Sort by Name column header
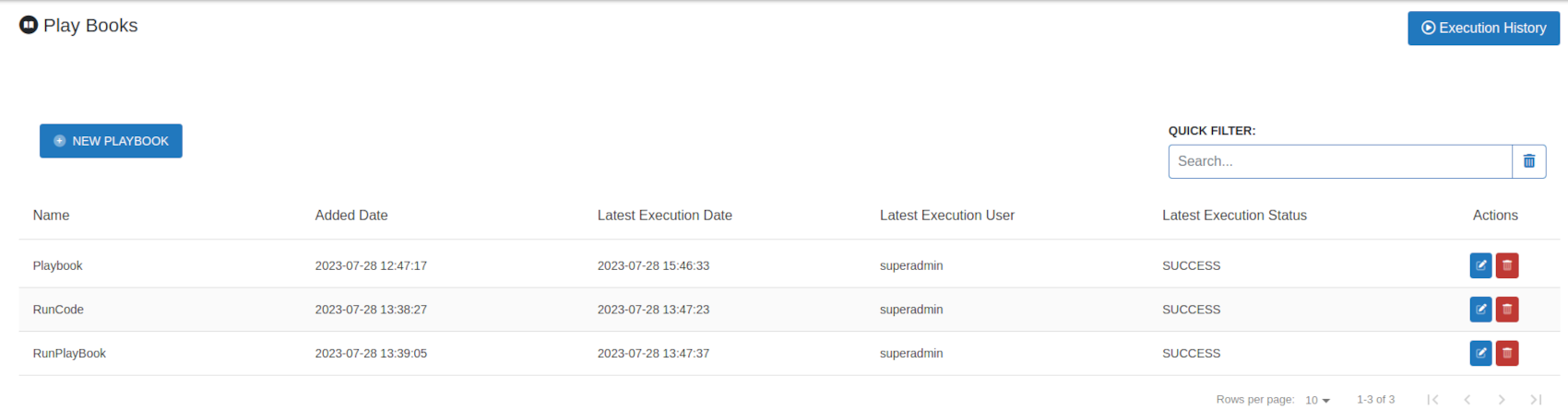The image size is (1568, 410). point(51,216)
